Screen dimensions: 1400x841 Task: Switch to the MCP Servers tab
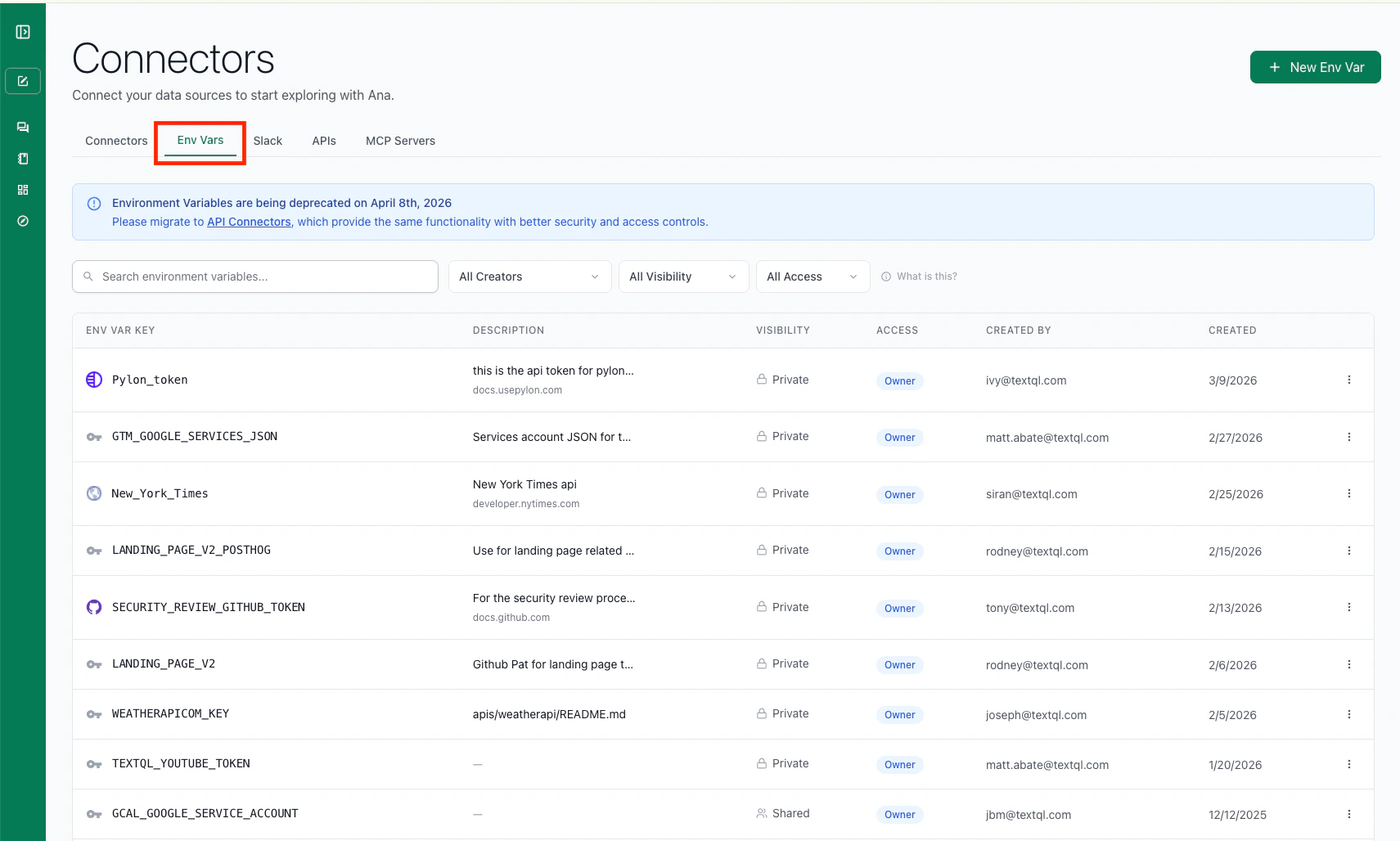pyautogui.click(x=400, y=141)
